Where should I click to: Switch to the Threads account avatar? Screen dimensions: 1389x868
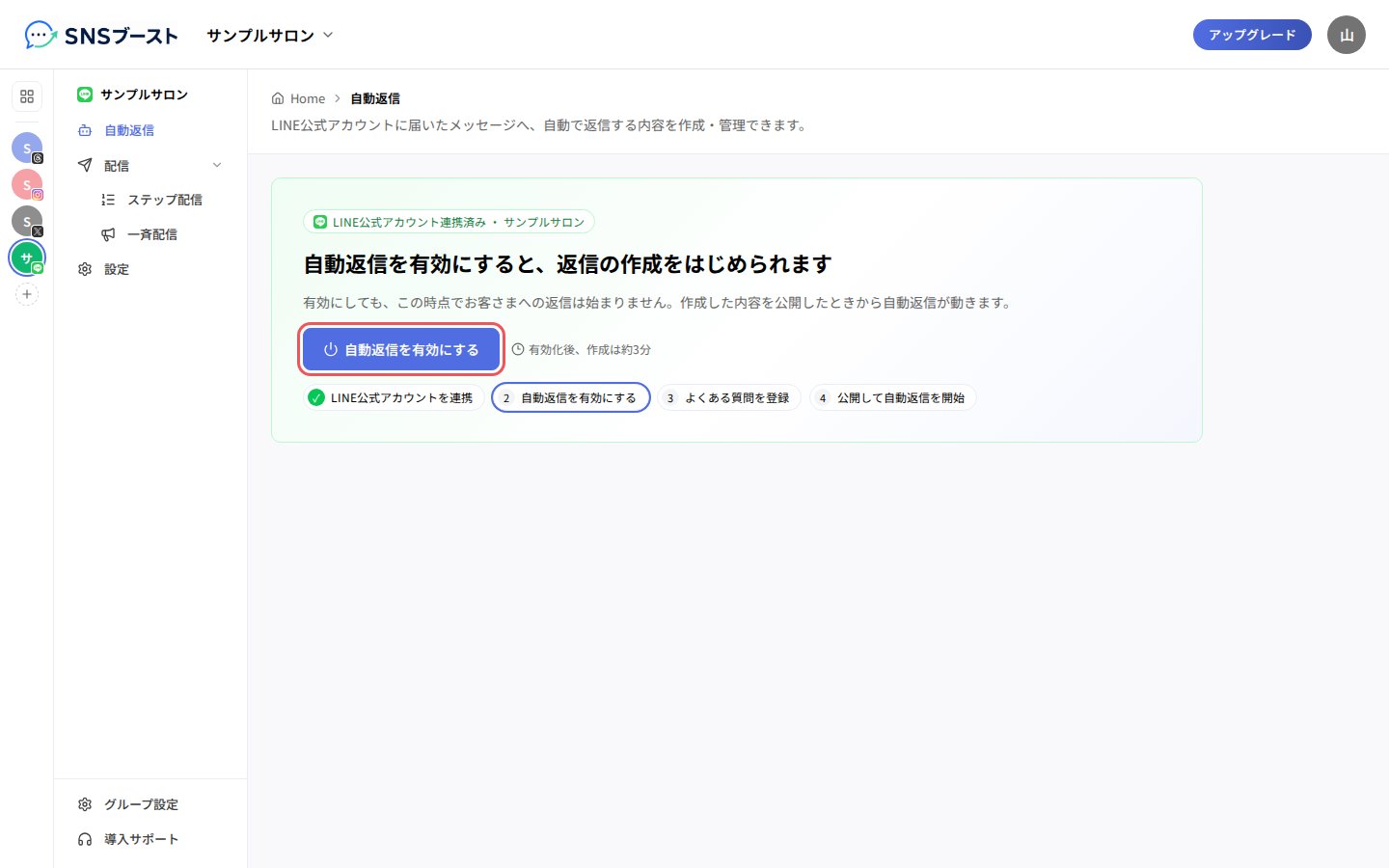point(27,148)
